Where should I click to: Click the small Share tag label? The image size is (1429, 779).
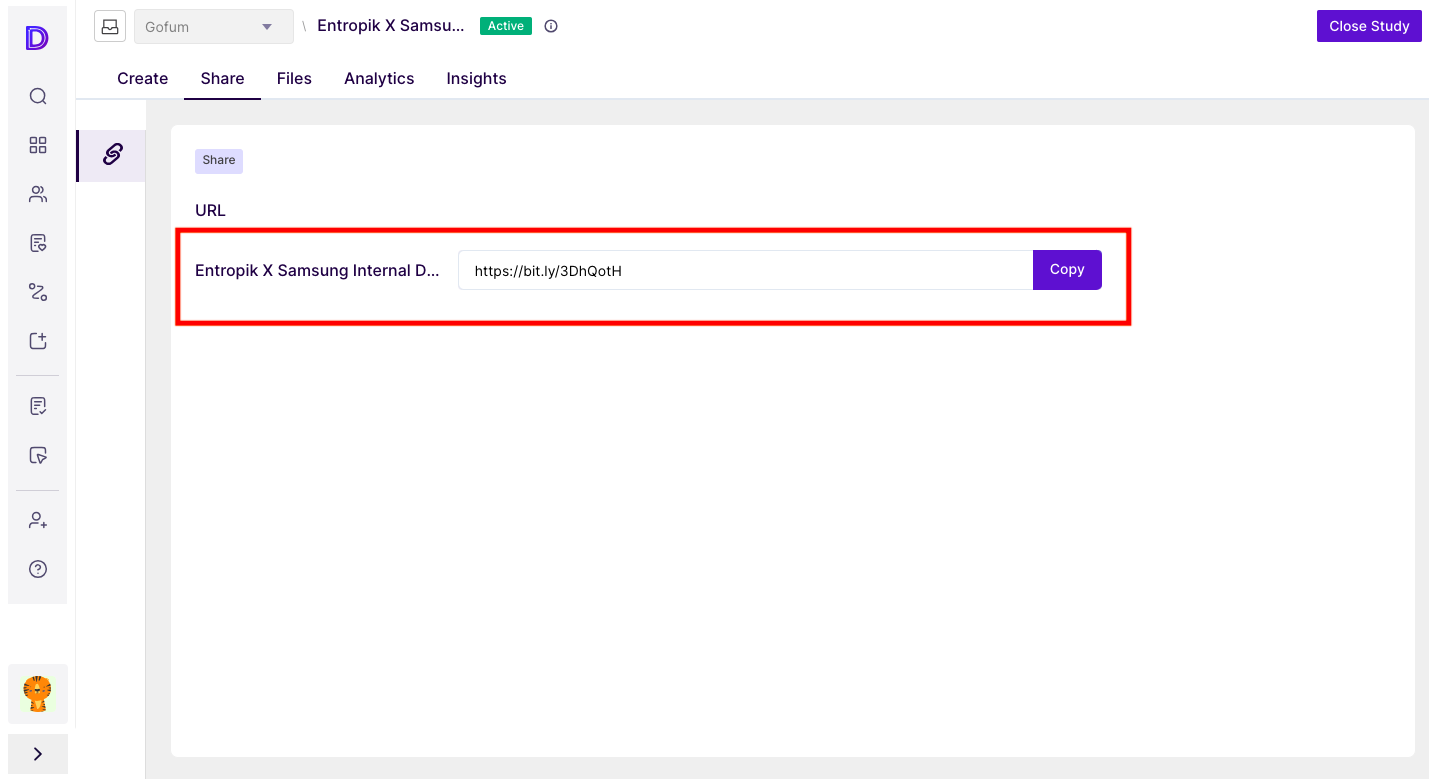click(x=219, y=160)
